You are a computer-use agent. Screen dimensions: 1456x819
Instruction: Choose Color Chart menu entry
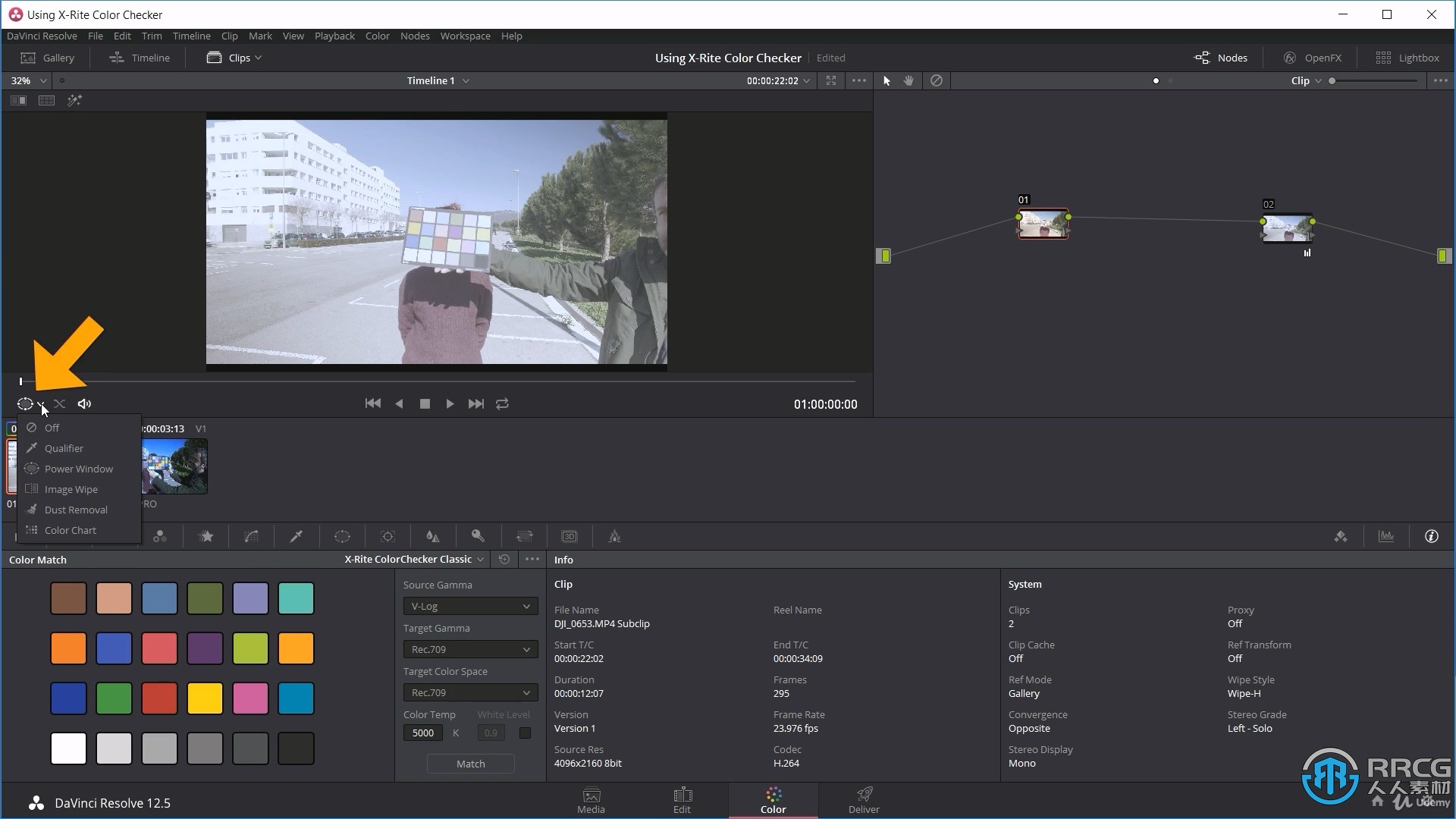[79, 530]
